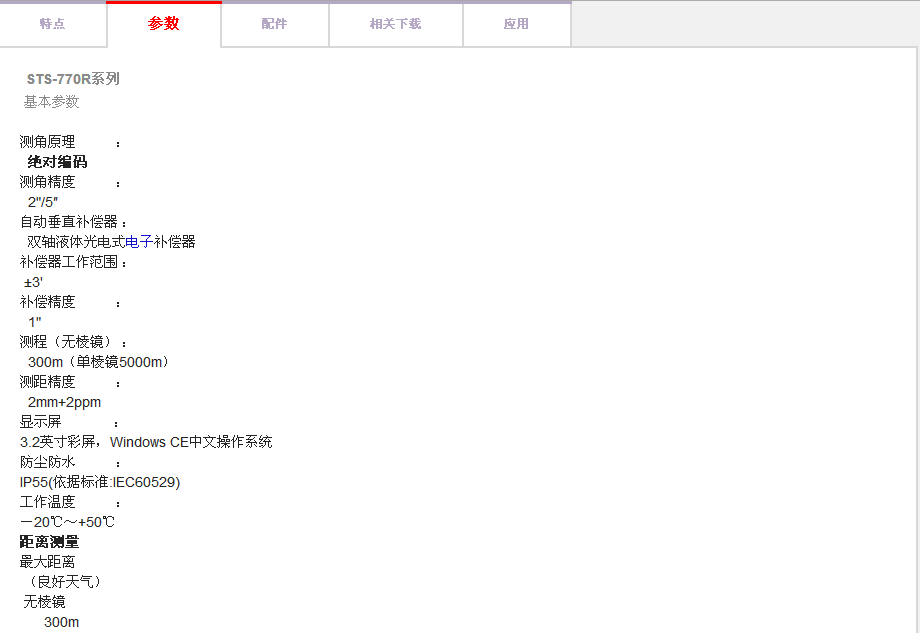Click the blue 电子 hyperlink
The image size is (920, 633).
pos(139,242)
